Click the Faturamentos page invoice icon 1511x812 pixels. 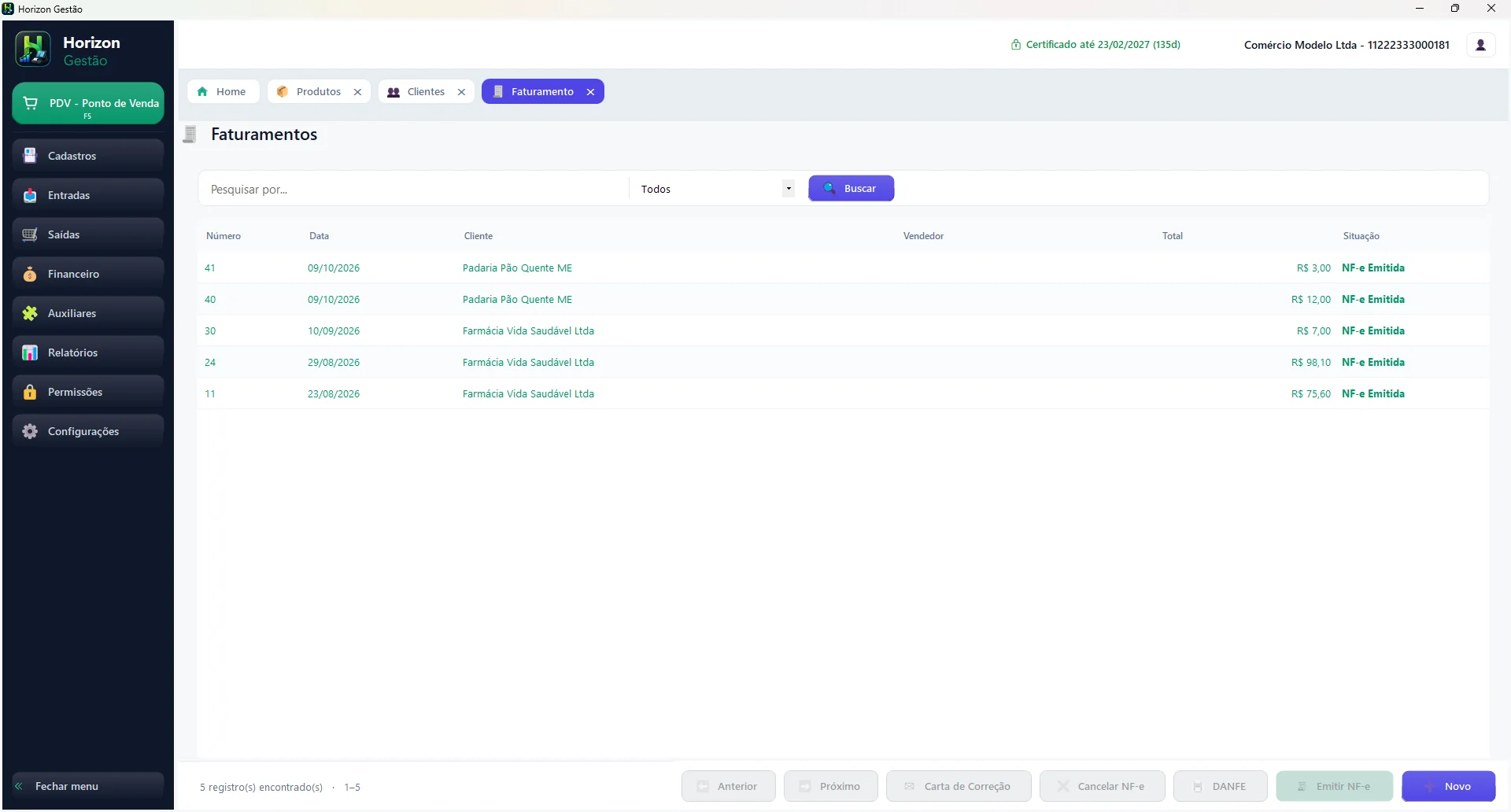pos(190,135)
